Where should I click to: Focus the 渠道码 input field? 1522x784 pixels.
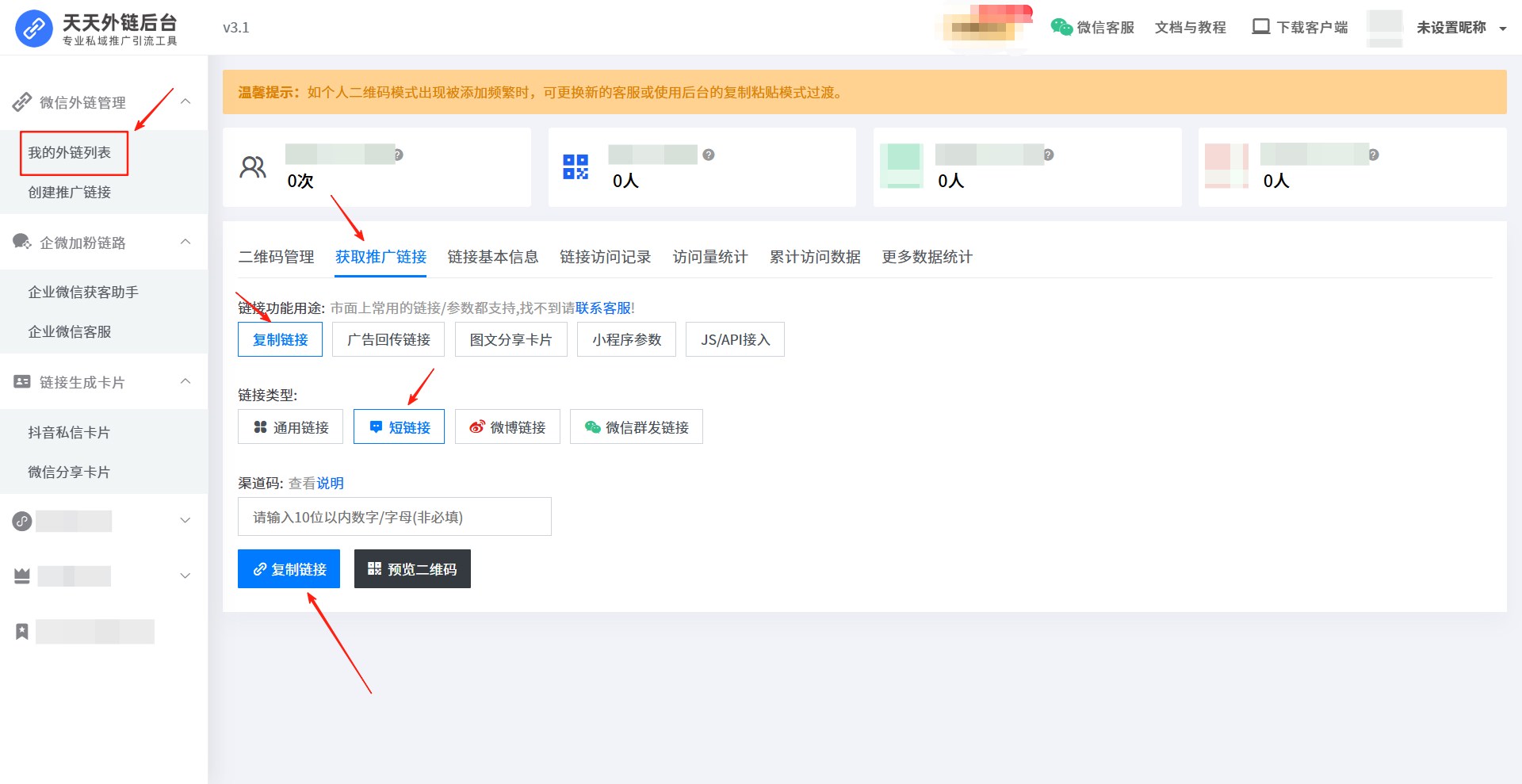(x=394, y=517)
